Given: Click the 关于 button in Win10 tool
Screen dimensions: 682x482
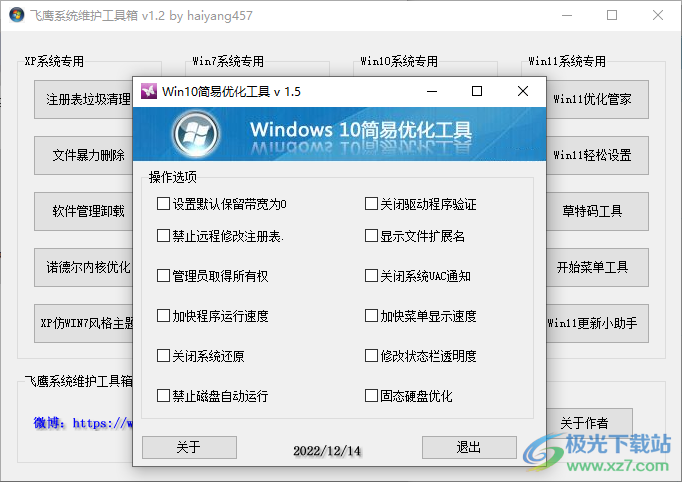Looking at the screenshot, I should pyautogui.click(x=189, y=447).
